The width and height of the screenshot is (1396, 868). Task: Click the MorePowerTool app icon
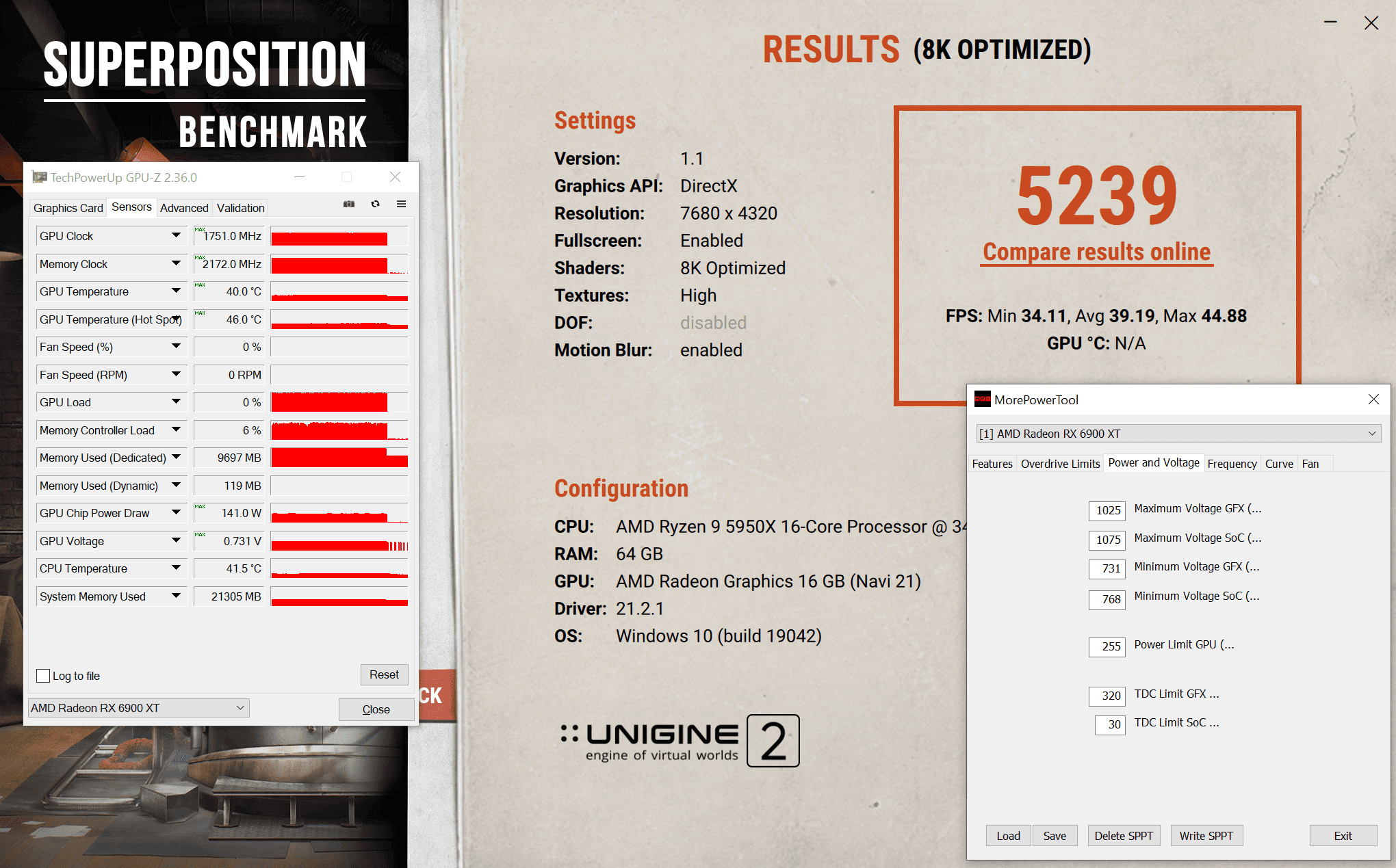pos(983,399)
